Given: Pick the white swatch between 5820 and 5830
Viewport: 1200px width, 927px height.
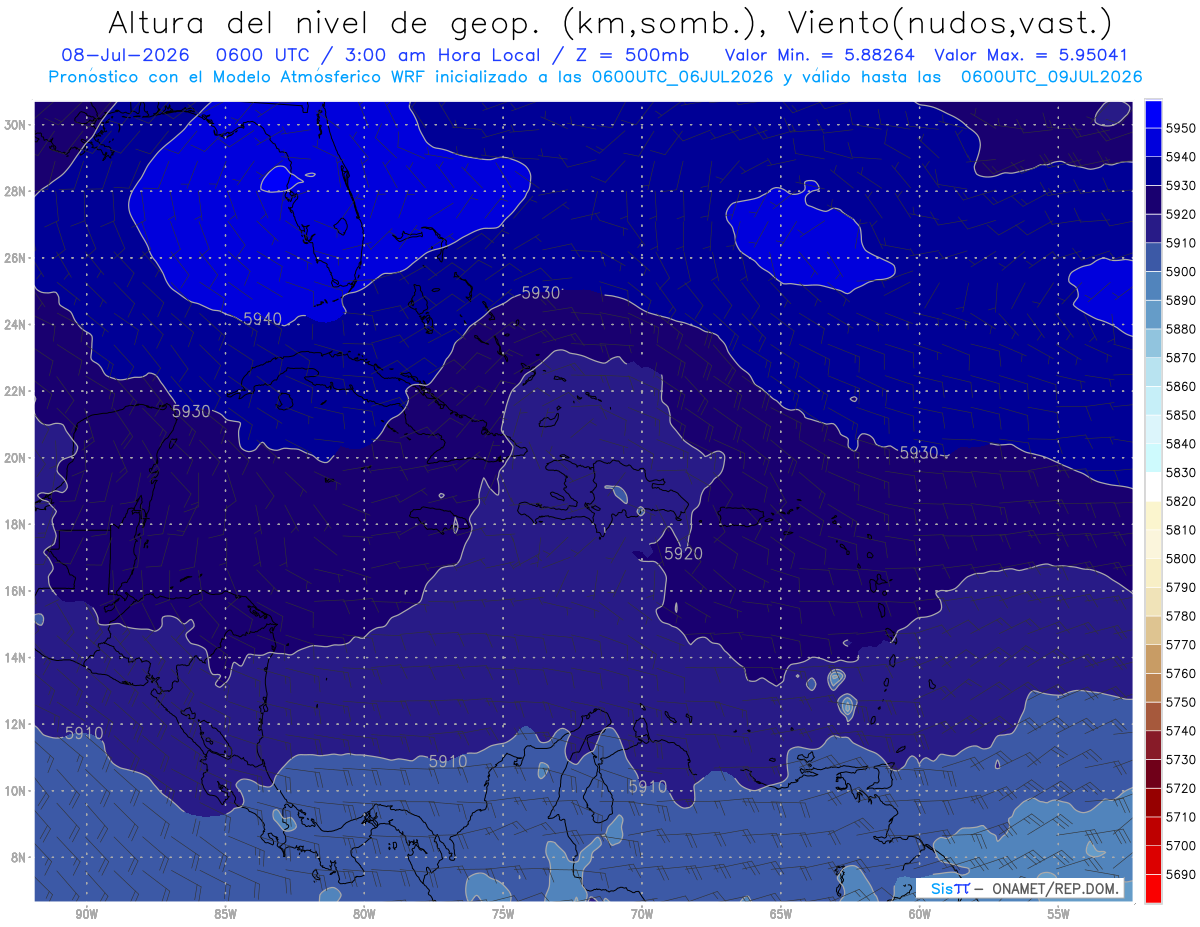Looking at the screenshot, I should click(x=1153, y=487).
